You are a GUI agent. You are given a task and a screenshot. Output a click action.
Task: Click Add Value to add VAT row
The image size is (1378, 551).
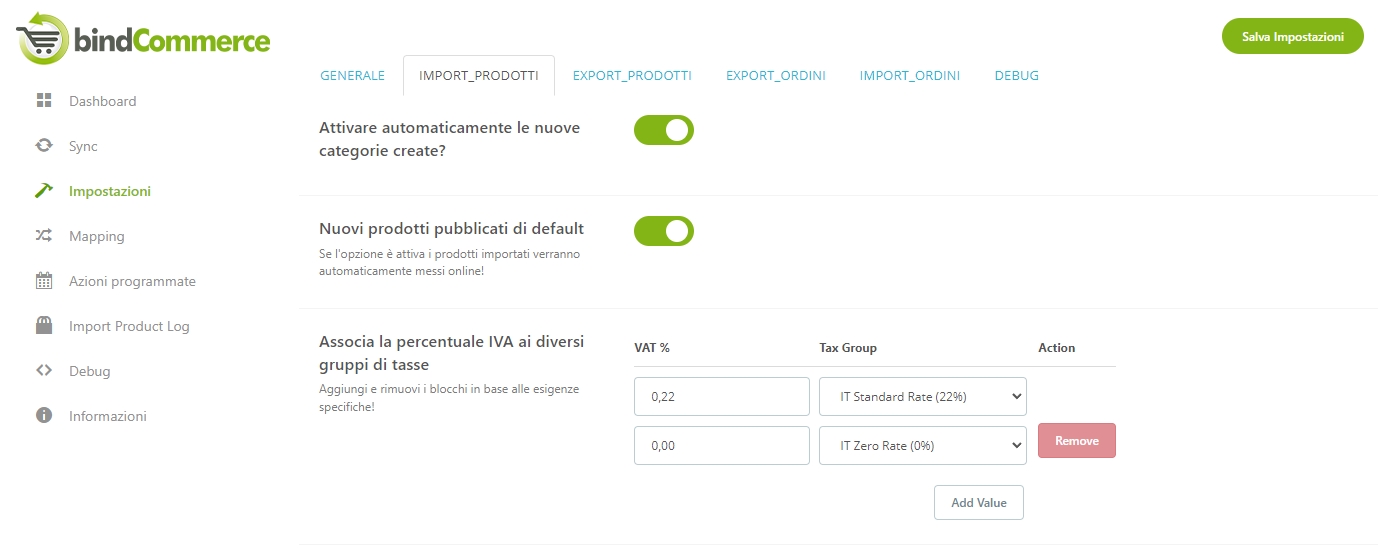click(978, 503)
